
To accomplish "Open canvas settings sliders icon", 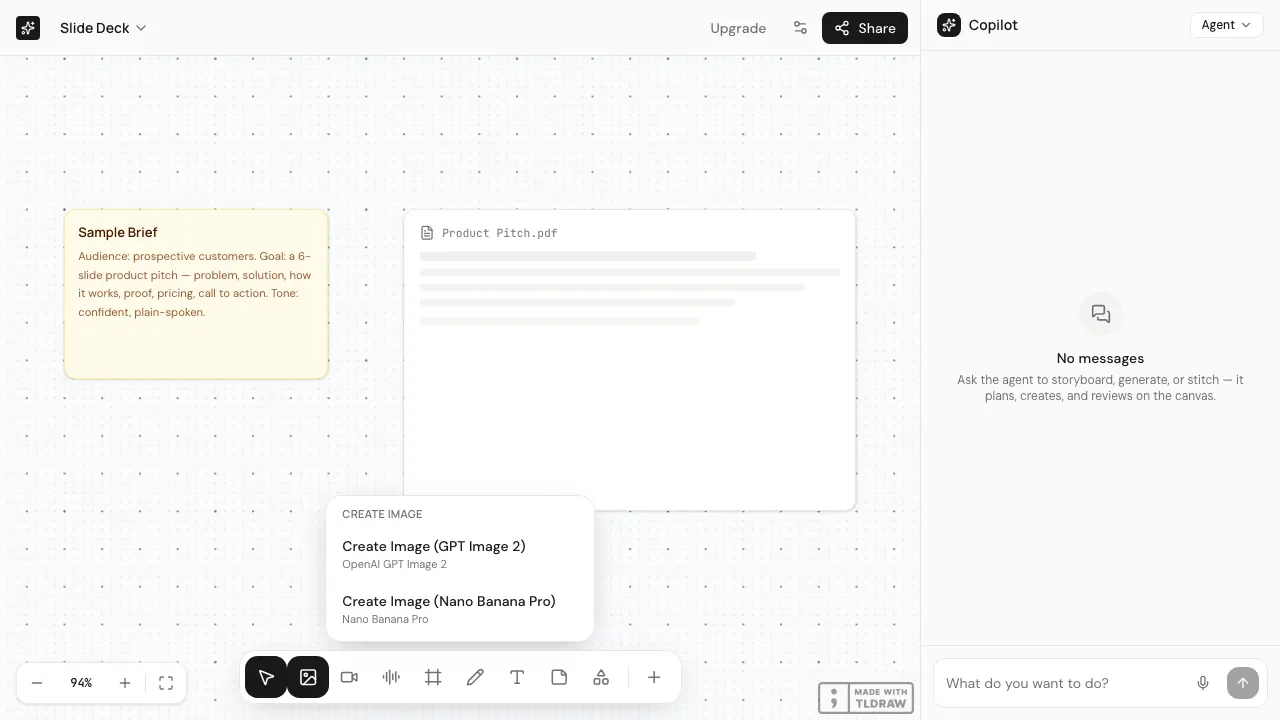I will pyautogui.click(x=800, y=28).
